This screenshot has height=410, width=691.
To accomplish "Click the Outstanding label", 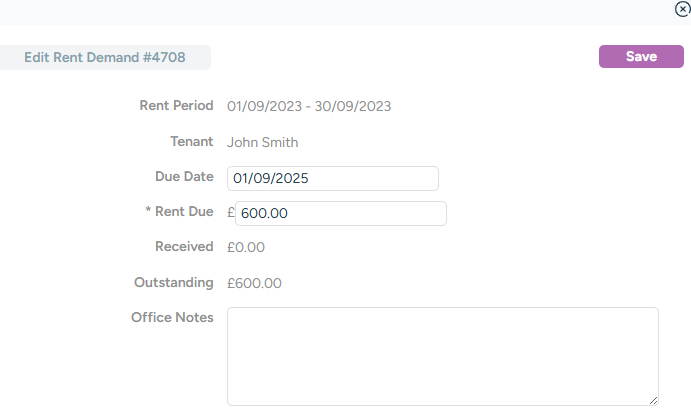I will 174,282.
